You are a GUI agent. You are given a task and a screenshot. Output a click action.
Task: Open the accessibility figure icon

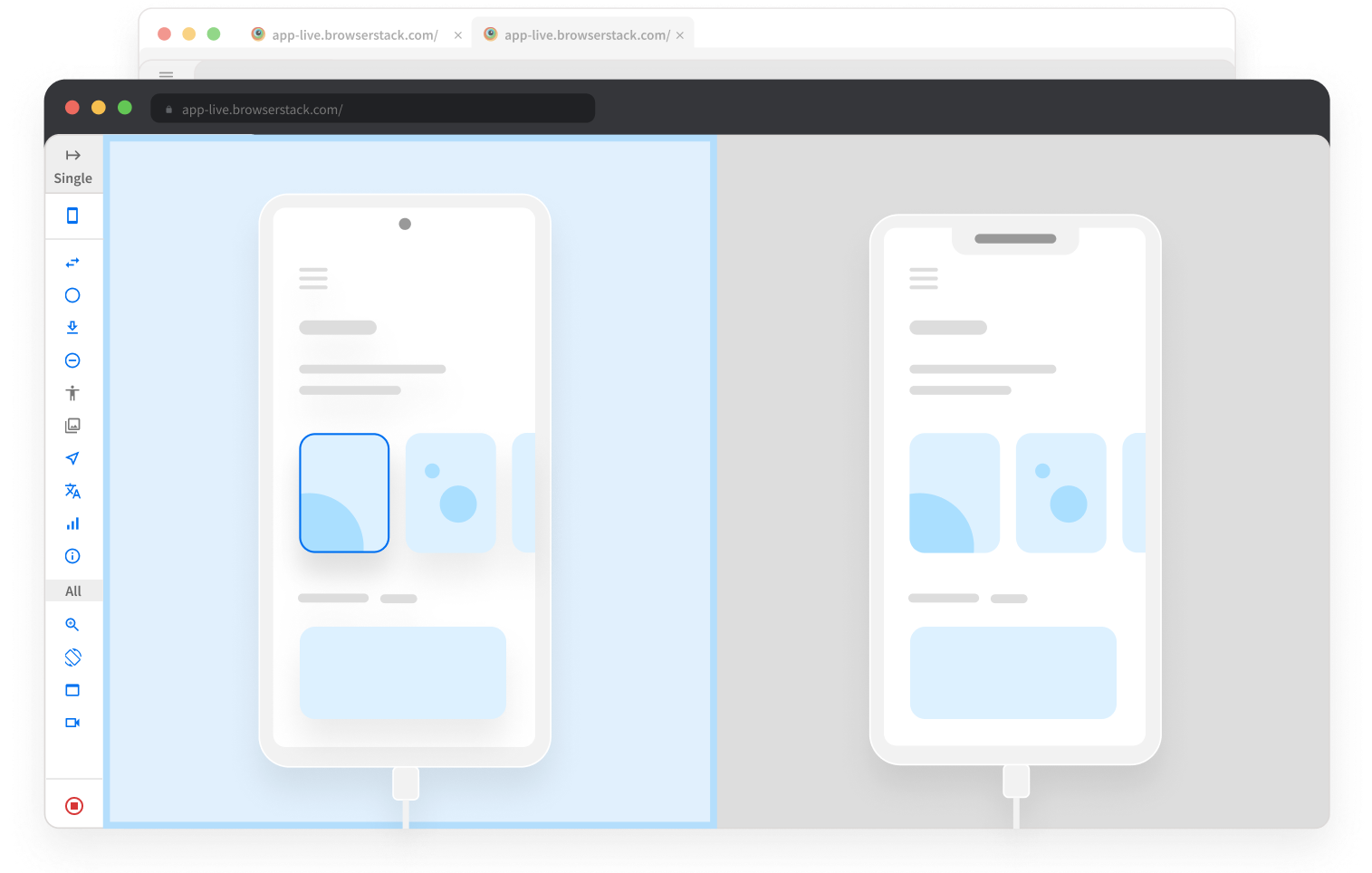(x=72, y=393)
